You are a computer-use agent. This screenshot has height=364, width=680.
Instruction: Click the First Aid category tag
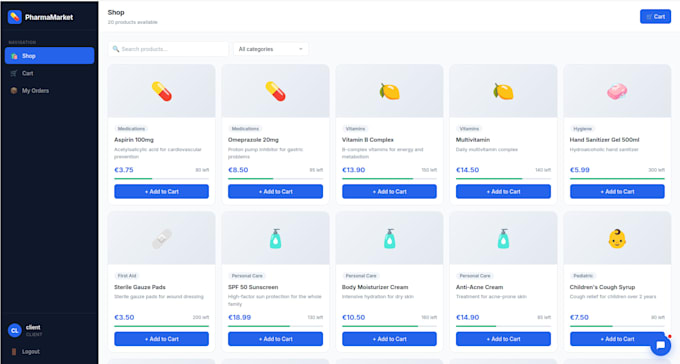(127, 276)
